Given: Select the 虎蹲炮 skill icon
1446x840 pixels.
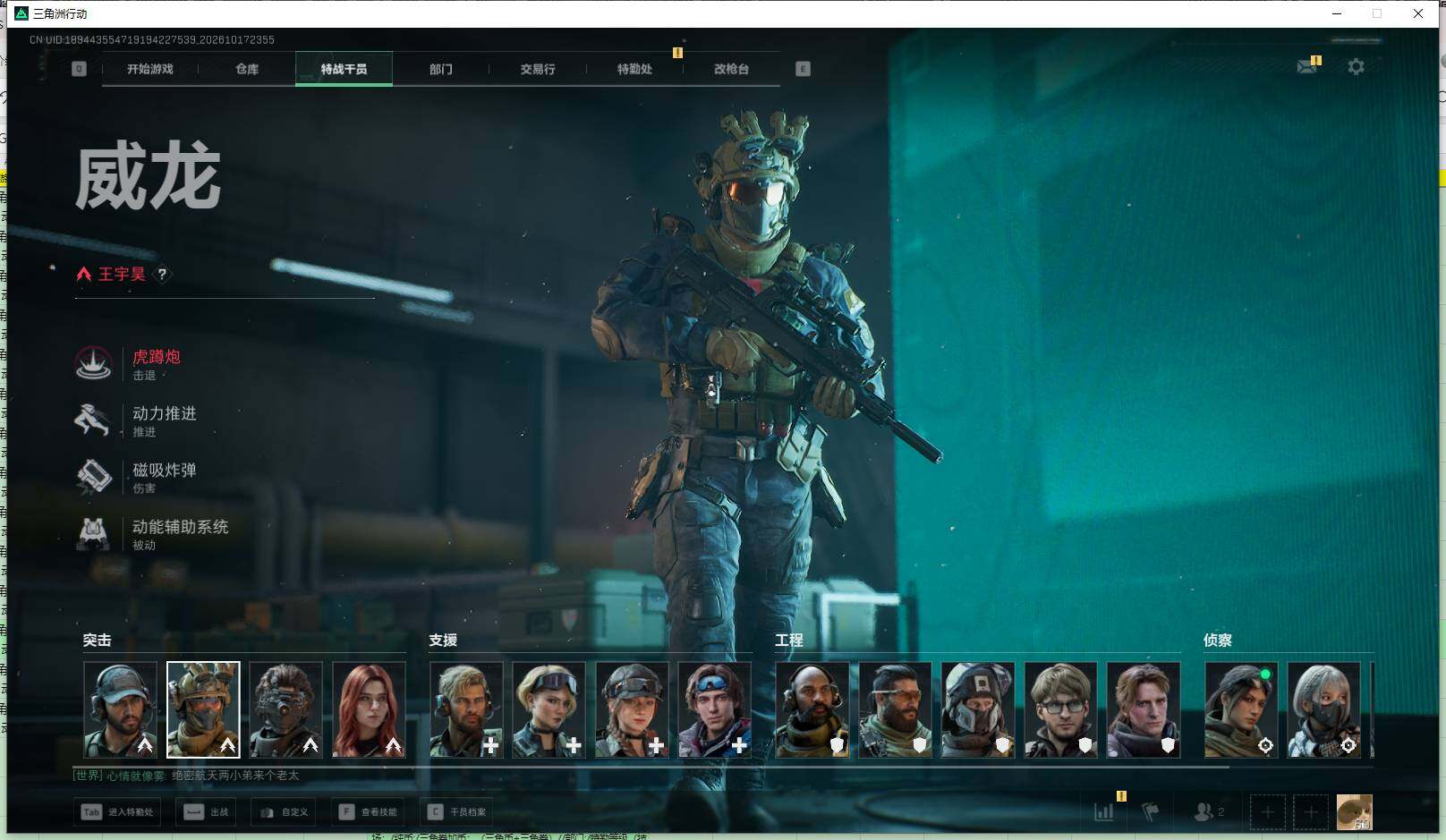Looking at the screenshot, I should [x=93, y=363].
